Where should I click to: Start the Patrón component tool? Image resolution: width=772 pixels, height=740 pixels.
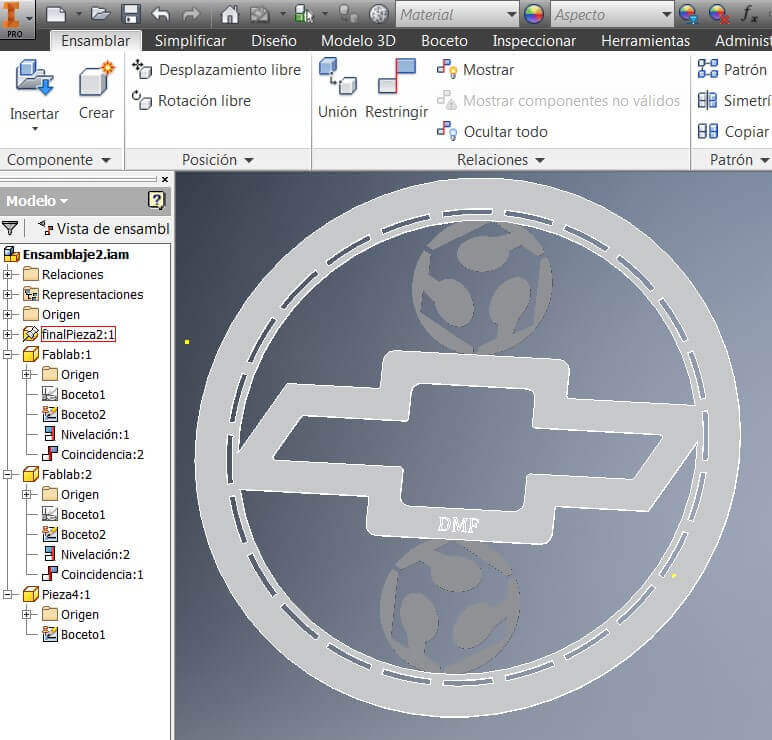pos(733,69)
